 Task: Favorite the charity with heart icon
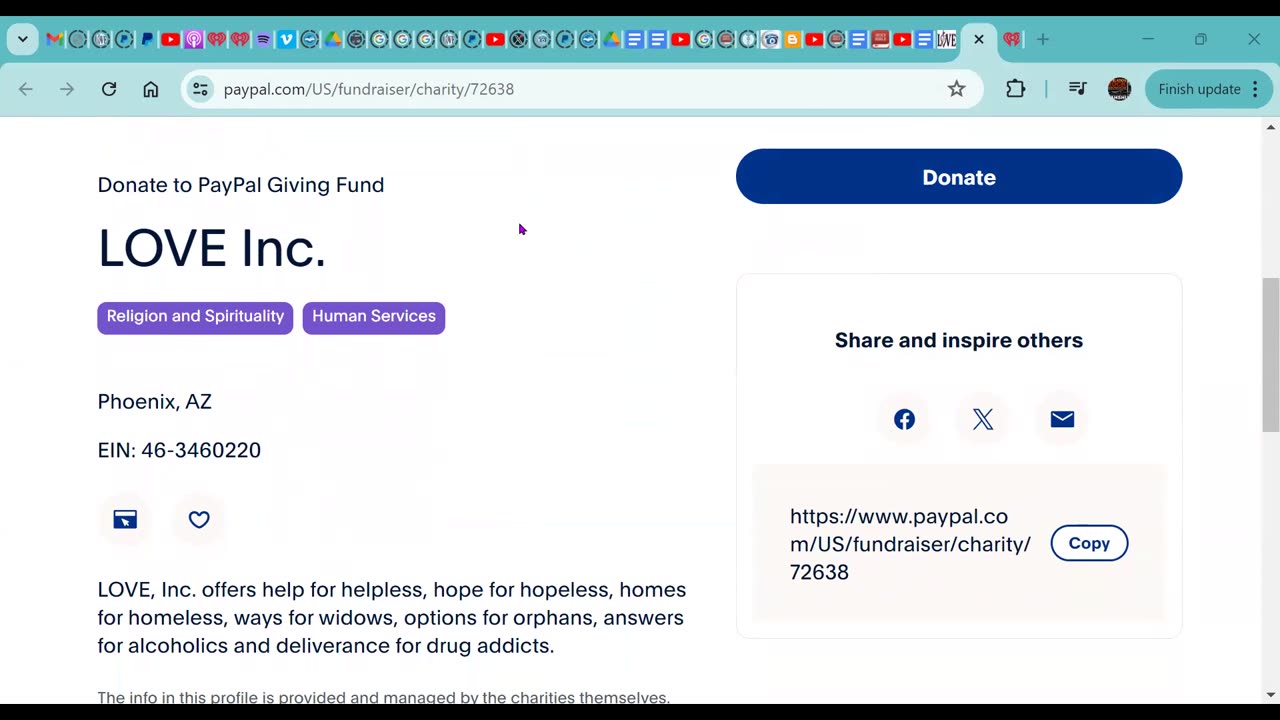[x=199, y=519]
